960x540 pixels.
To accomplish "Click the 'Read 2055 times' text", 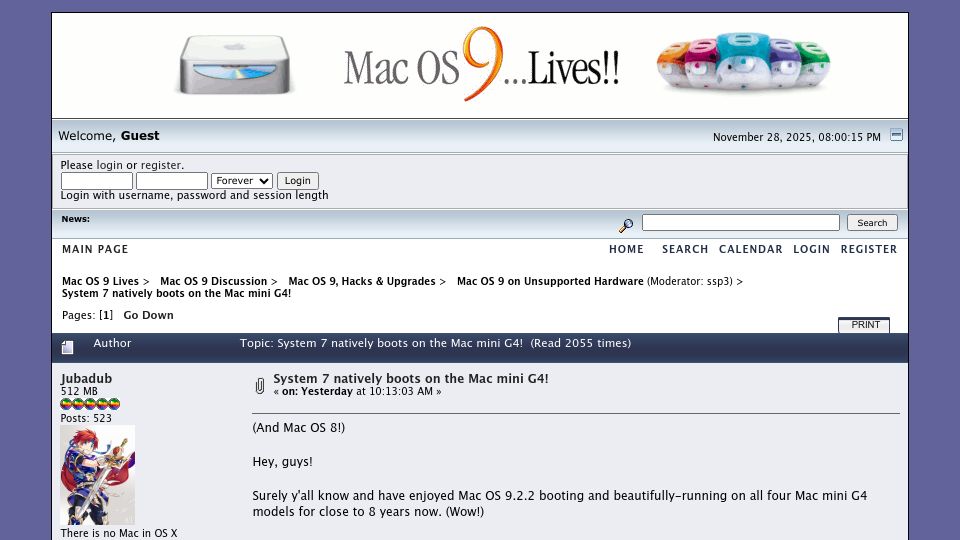I will [580, 343].
